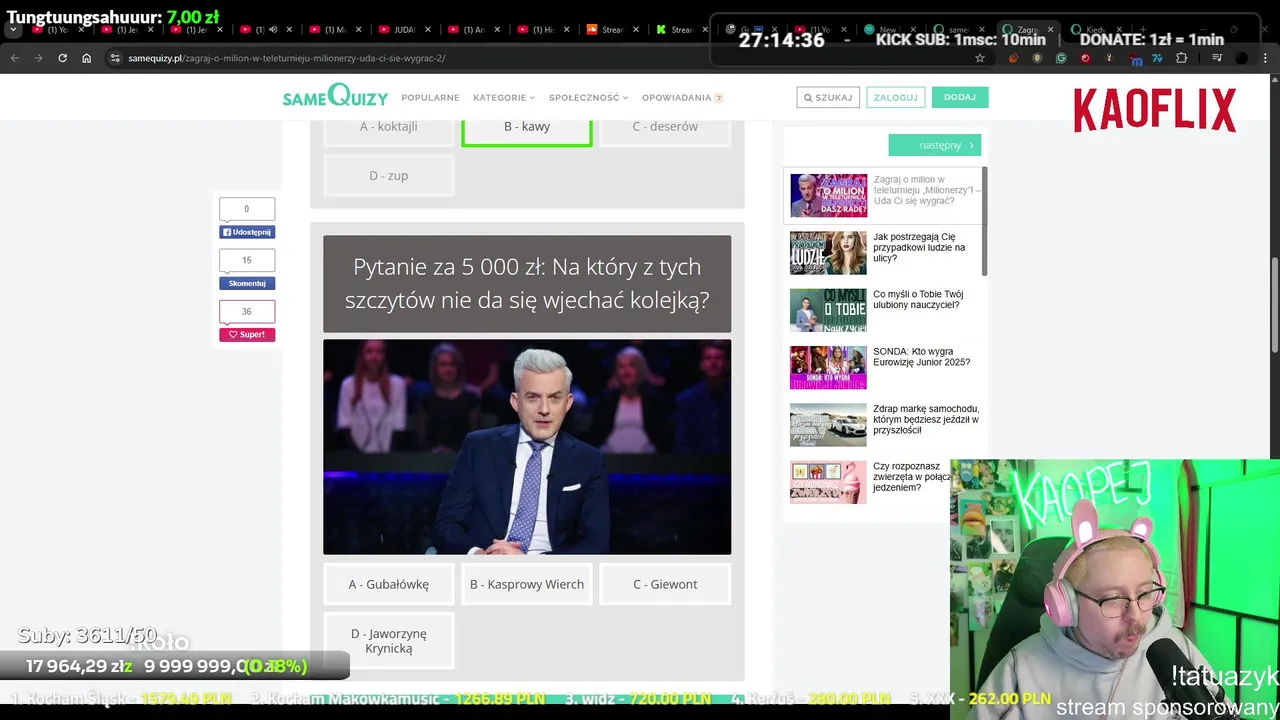Switch to the (1) Mu YouTube tab
The width and height of the screenshot is (1280, 720).
coord(332,30)
